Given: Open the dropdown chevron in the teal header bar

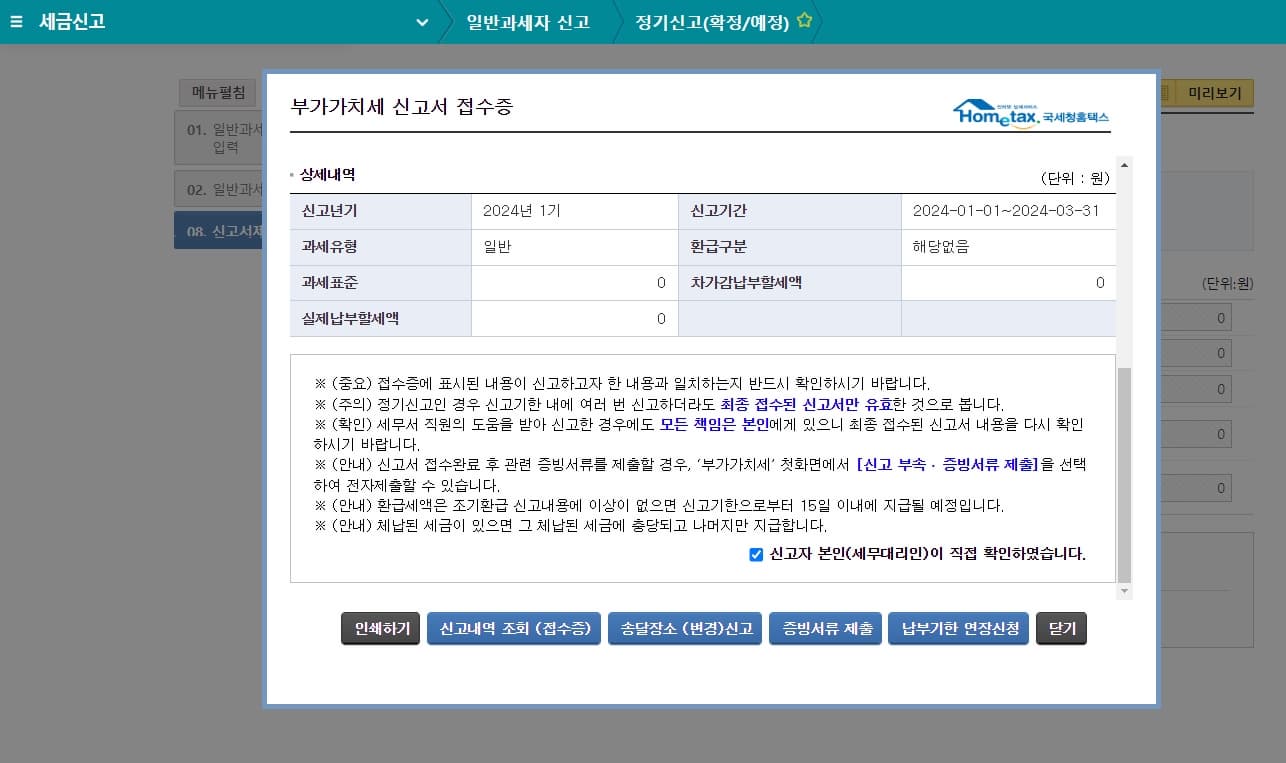Looking at the screenshot, I should click(x=419, y=20).
